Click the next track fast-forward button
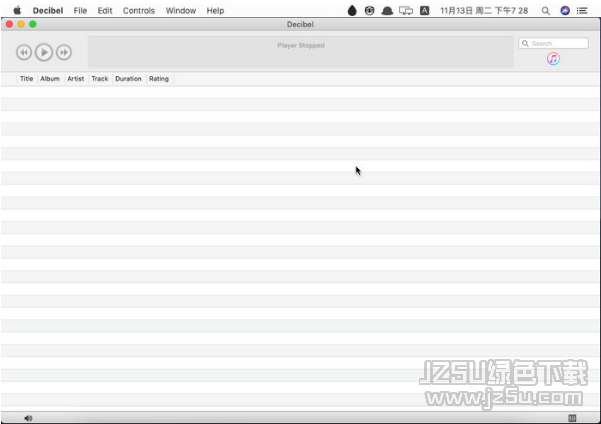The image size is (601, 424). point(63,52)
